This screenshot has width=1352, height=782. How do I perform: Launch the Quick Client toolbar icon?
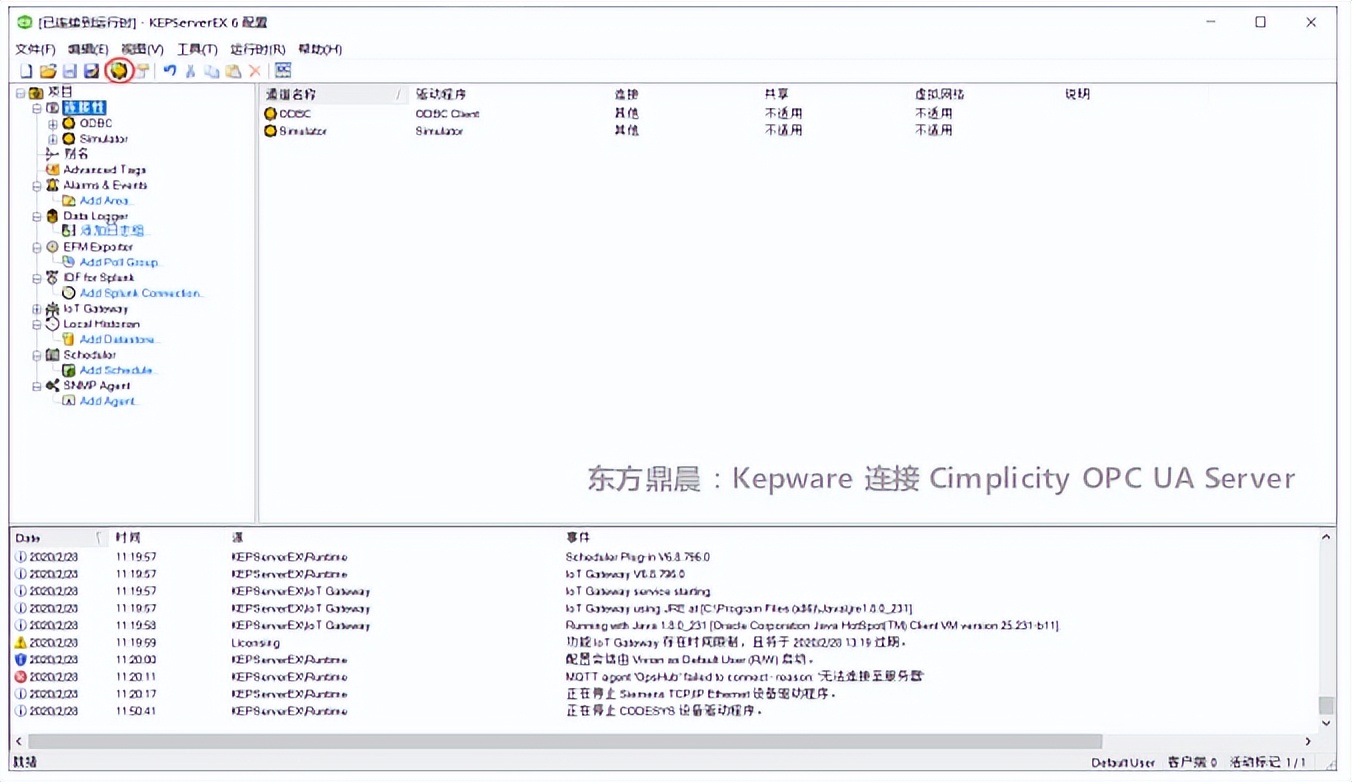(283, 71)
